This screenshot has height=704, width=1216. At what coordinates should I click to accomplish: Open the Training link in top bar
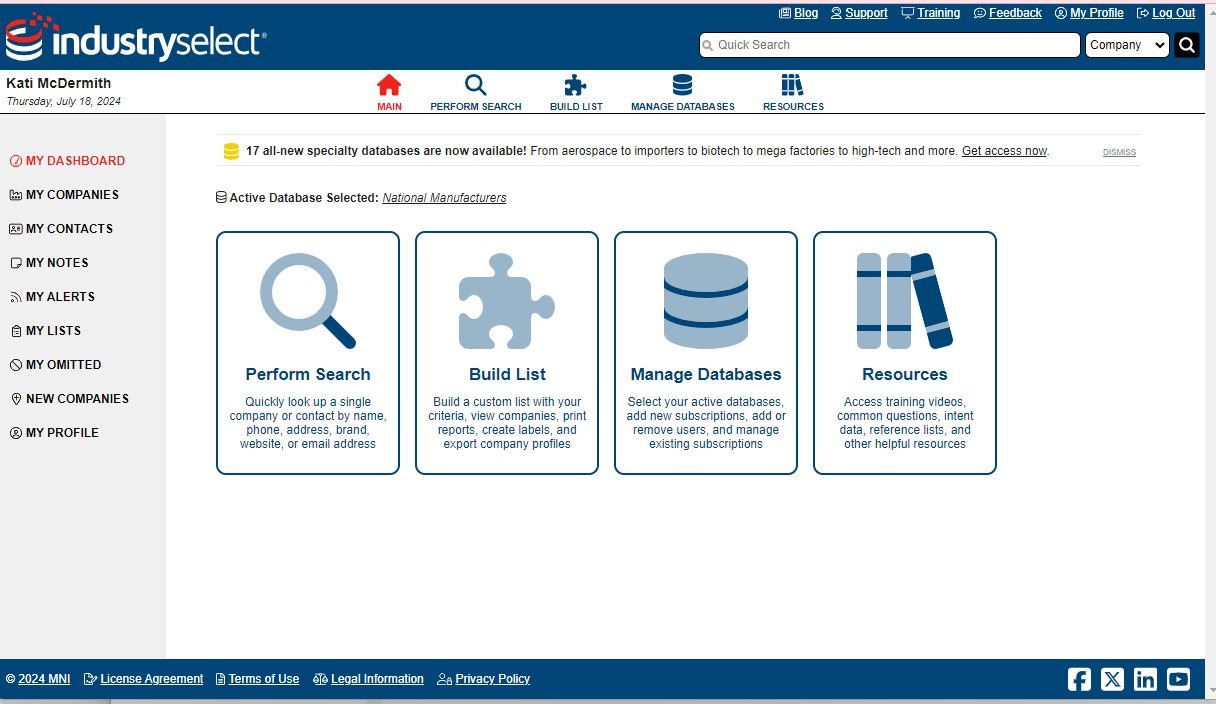pyautogui.click(x=930, y=13)
